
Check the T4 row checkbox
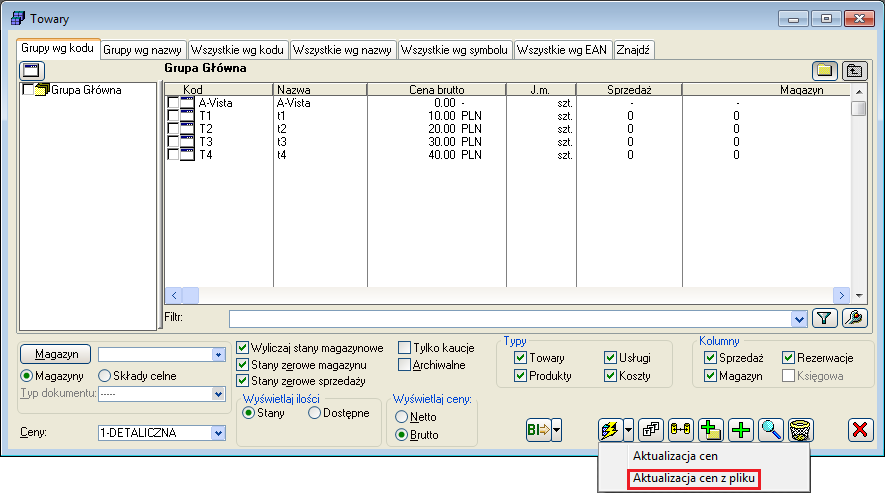coord(173,155)
